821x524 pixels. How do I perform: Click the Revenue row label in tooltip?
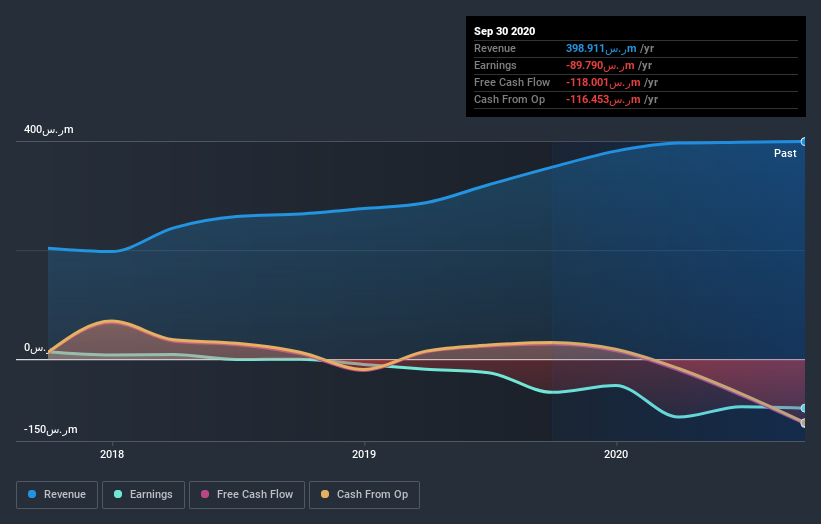coord(494,48)
